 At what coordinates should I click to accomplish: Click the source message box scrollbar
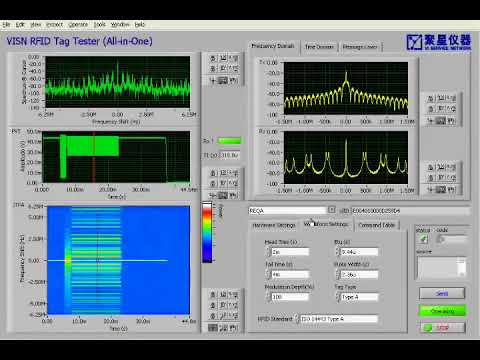point(462,268)
